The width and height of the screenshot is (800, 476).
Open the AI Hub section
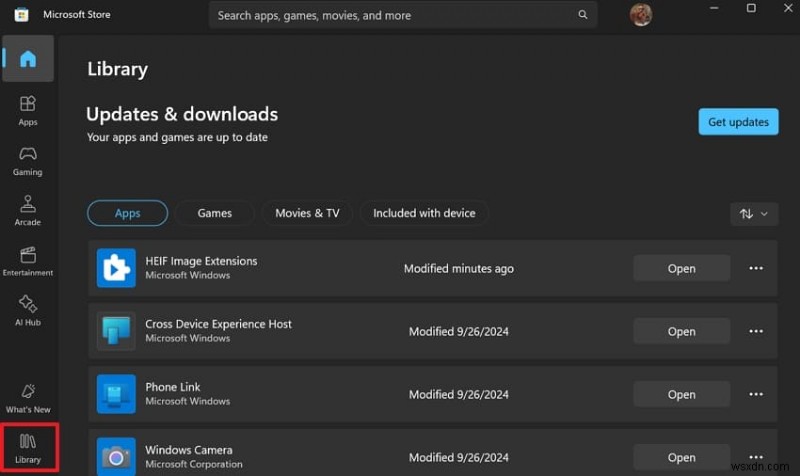[28, 311]
